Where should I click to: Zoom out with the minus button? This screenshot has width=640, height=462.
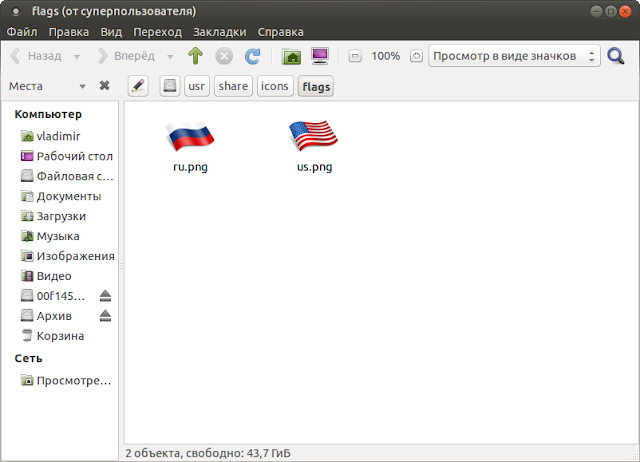(355, 56)
